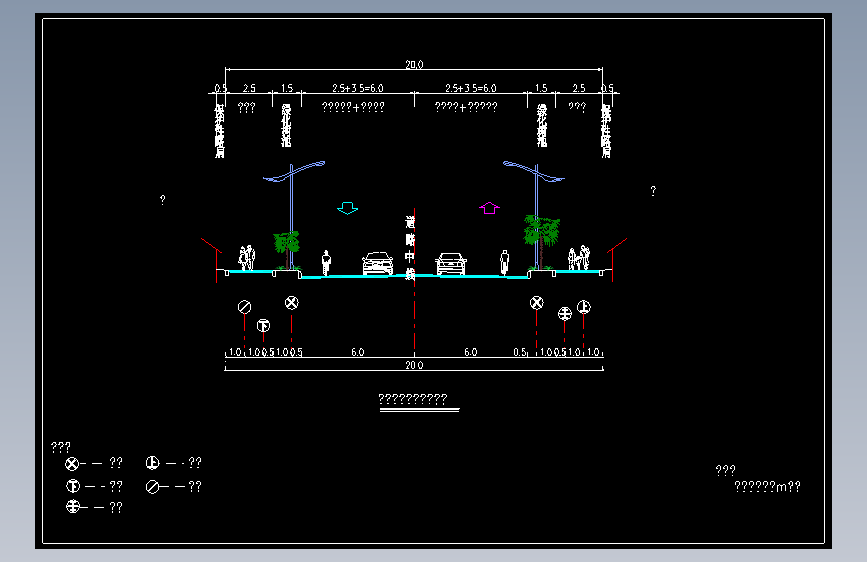Viewport: 867px width, 562px height.
Task: Select the circled T pipe symbol under the section
Action: coord(263,325)
